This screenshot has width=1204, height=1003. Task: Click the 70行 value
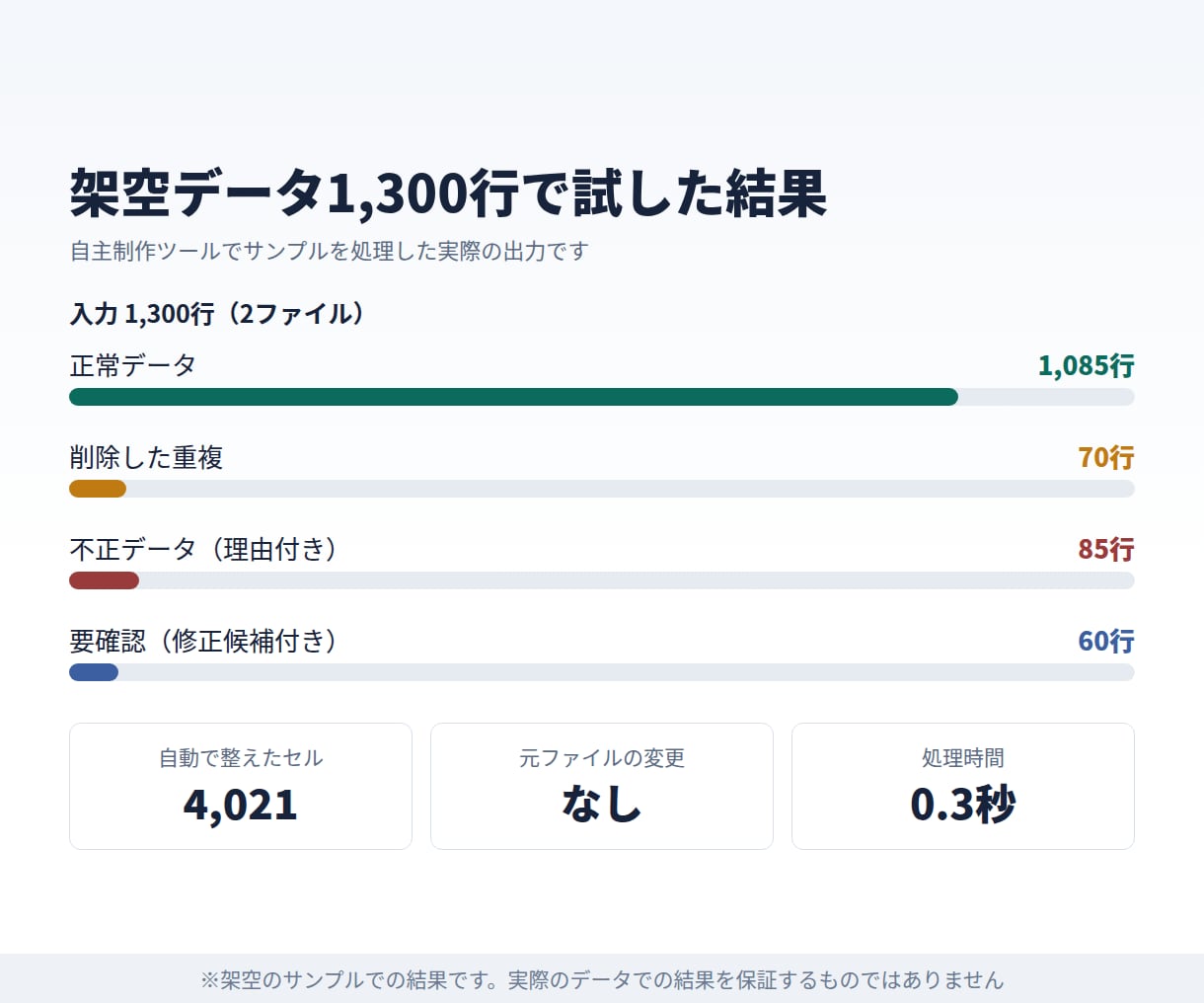click(x=1106, y=457)
